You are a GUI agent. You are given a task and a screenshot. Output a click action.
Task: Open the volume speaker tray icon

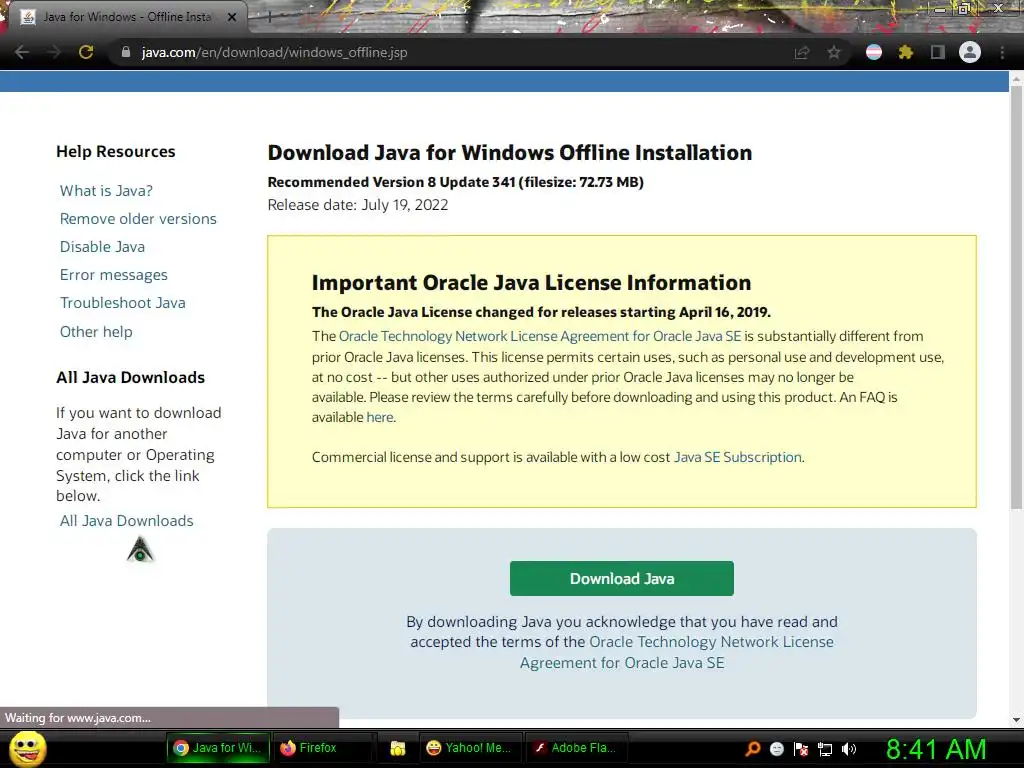(848, 749)
